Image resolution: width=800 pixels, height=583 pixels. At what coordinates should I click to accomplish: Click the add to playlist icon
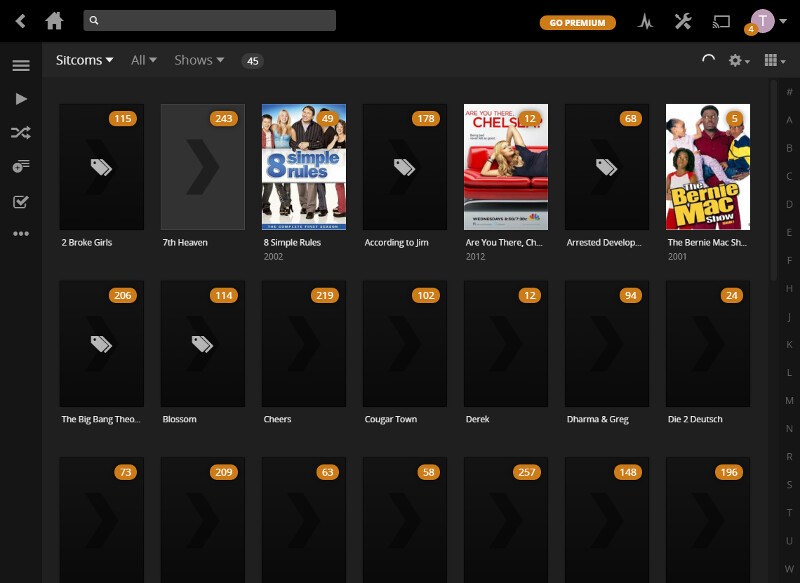coord(21,166)
